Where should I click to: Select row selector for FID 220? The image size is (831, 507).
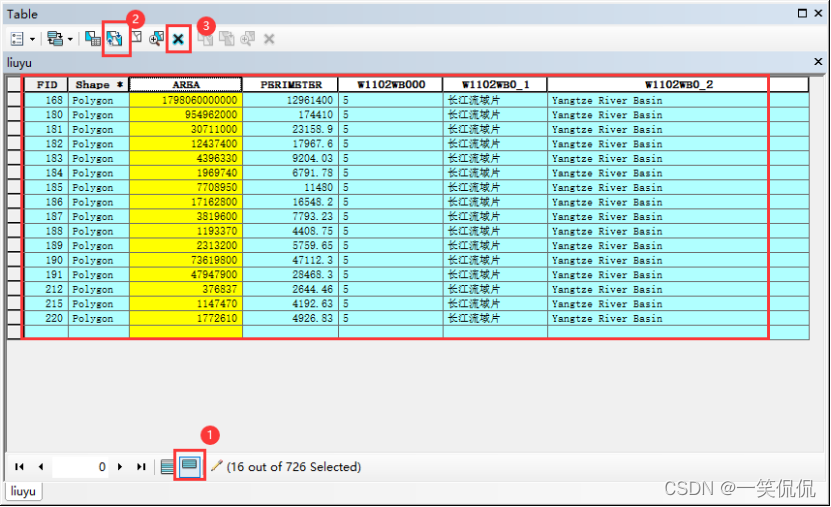point(14,318)
